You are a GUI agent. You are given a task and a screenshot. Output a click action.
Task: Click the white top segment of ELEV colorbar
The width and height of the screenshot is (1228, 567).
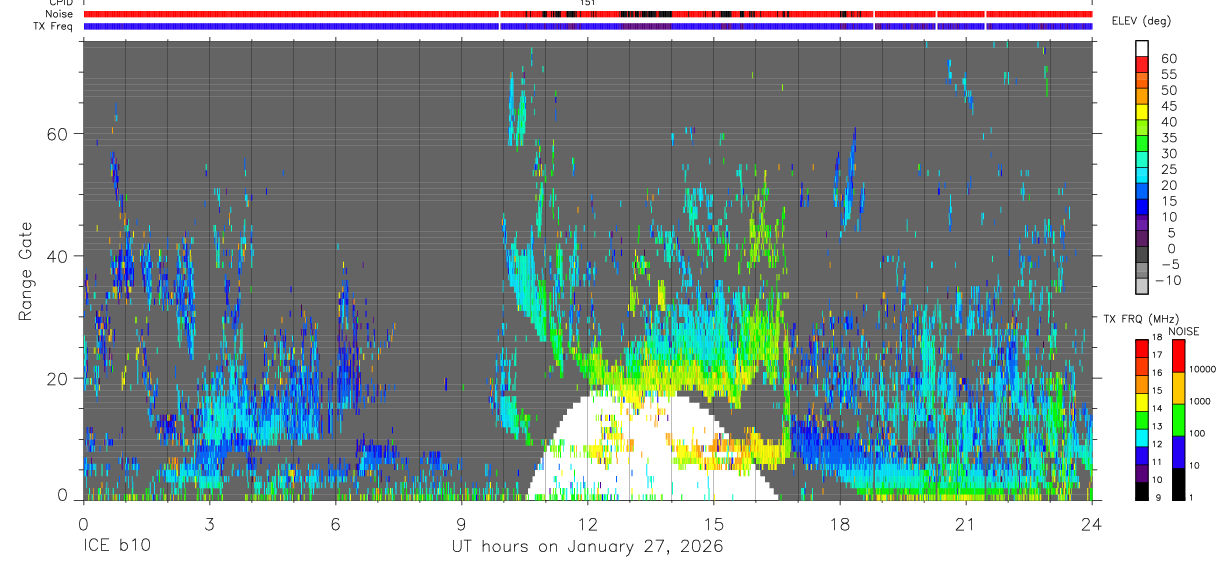click(1142, 48)
